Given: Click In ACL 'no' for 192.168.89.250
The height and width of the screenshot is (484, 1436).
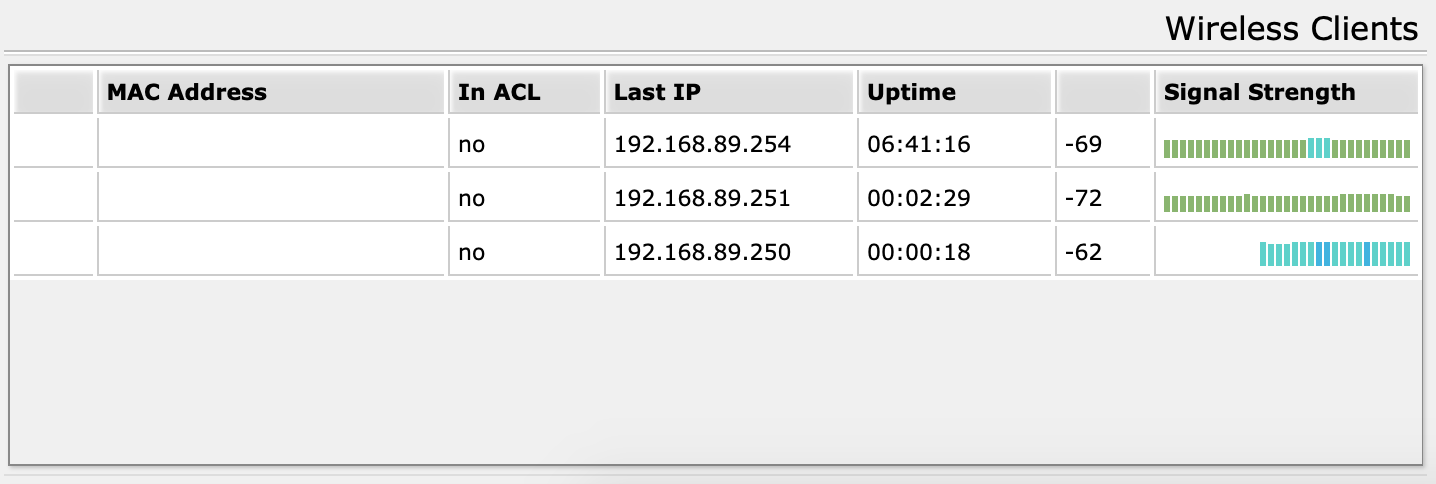Looking at the screenshot, I should tap(471, 252).
